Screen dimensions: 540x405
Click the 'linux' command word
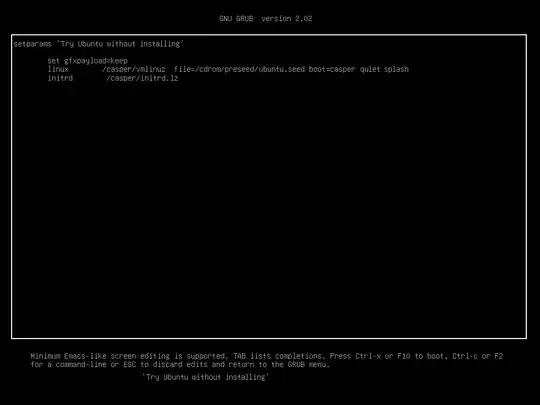[x=58, y=69]
